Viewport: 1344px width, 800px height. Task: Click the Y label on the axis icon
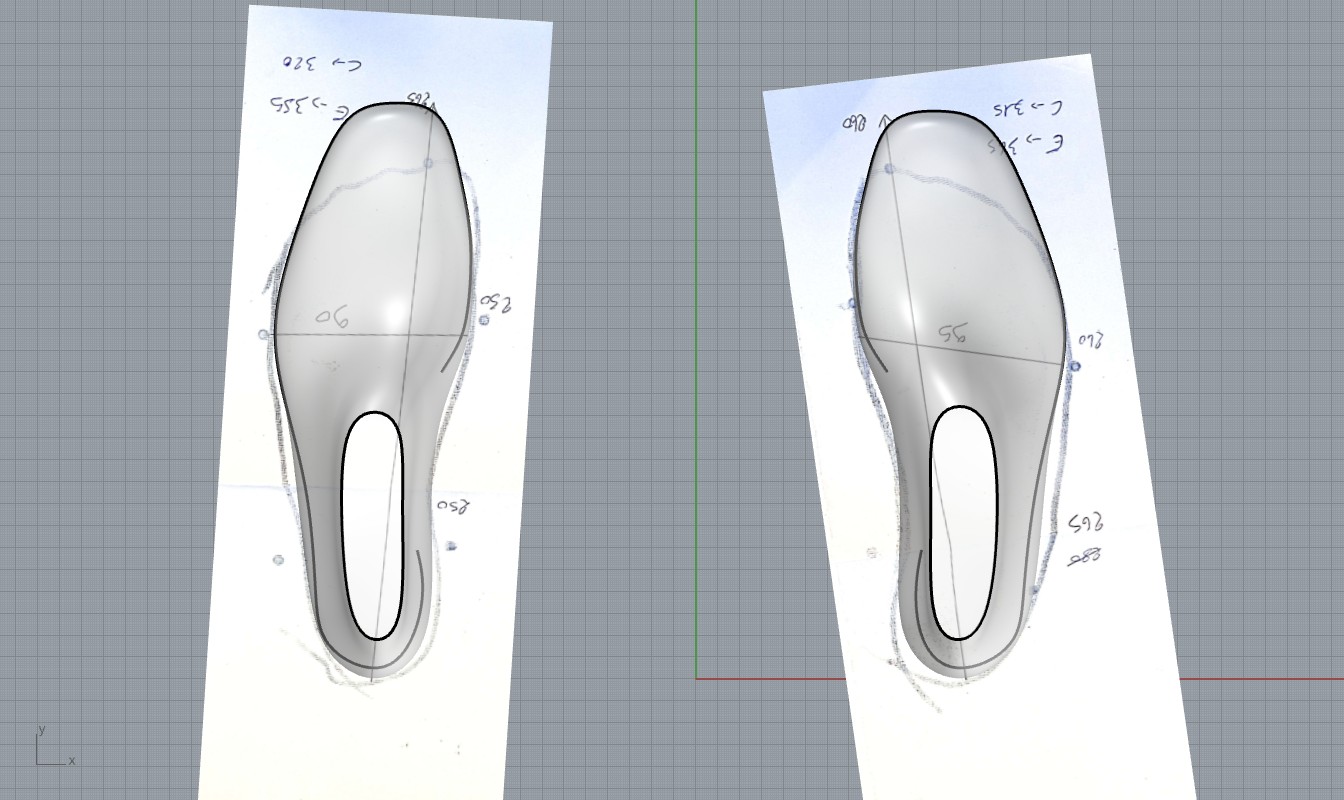click(42, 730)
